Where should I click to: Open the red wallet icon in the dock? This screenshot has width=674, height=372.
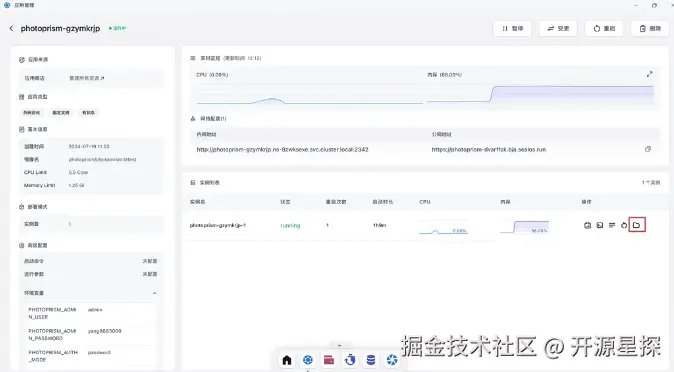(x=329, y=360)
